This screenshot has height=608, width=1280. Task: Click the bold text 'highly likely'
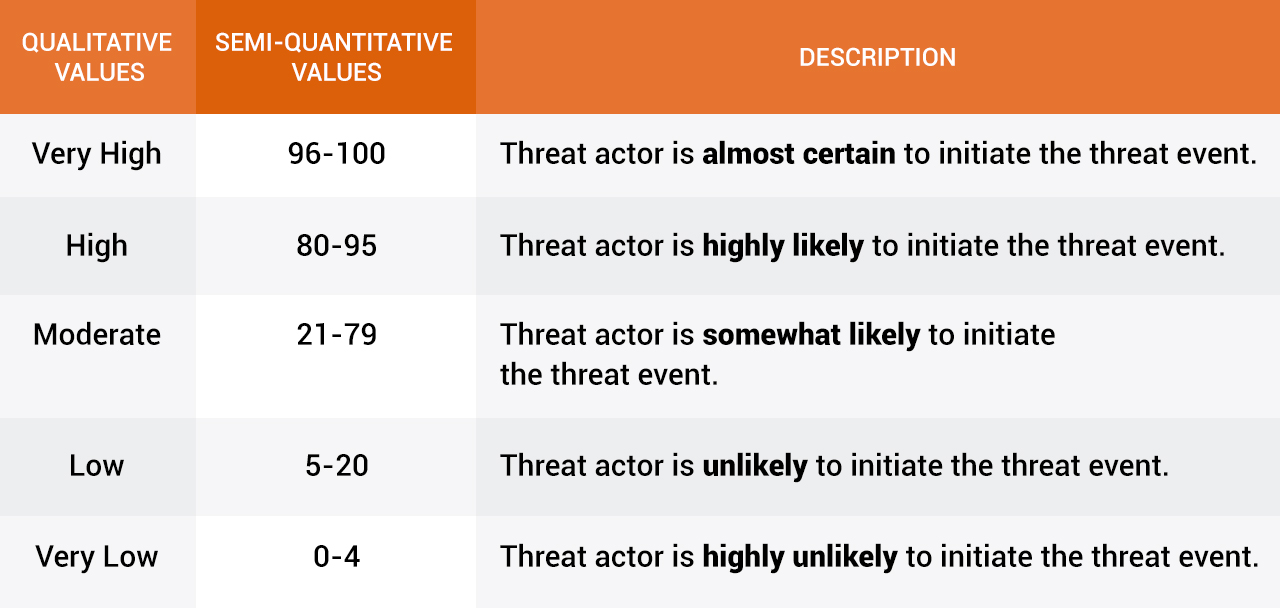tap(783, 247)
